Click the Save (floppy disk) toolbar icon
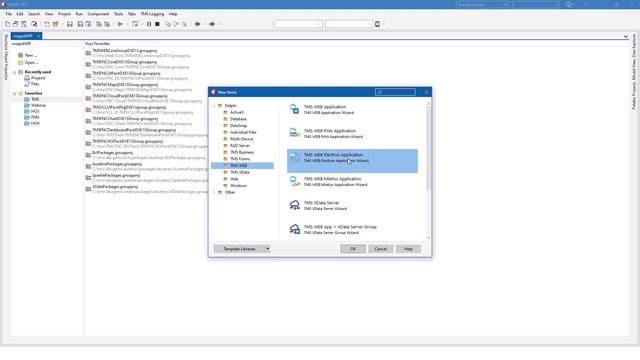Viewport: 640px width, 360px height. point(70,24)
